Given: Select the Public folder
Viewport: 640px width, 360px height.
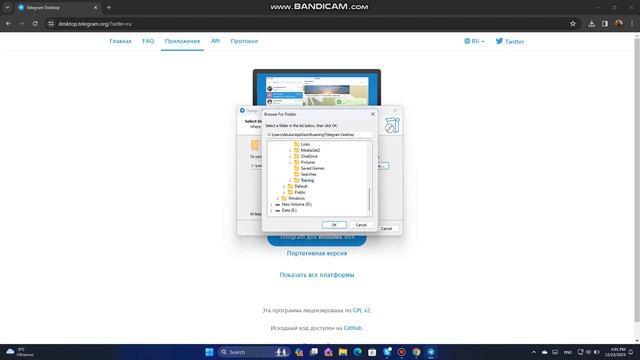Looking at the screenshot, I should click(x=300, y=192).
